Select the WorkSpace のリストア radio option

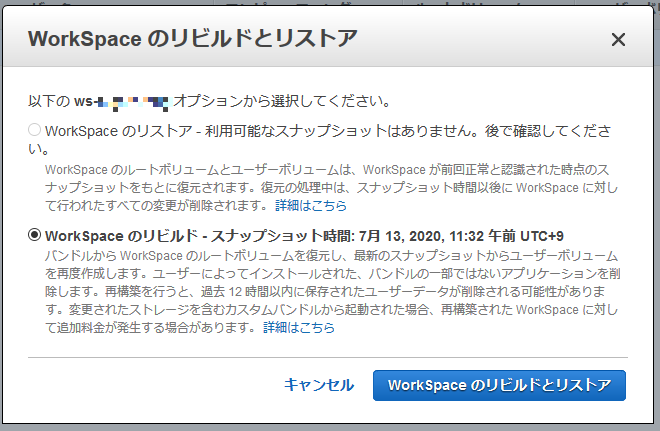(35, 130)
